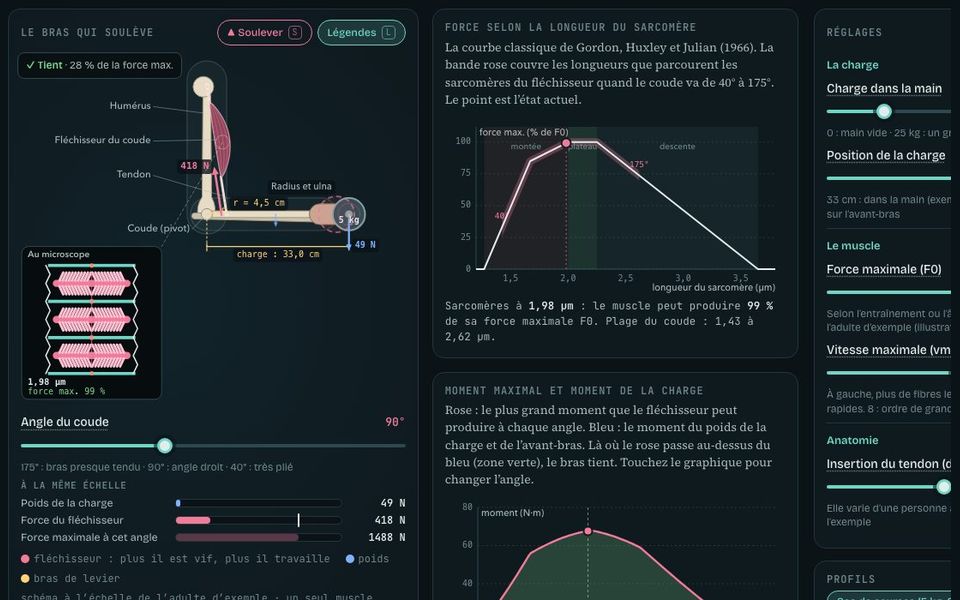Viewport: 960px width, 600px height.
Task: Click the charge : 33,0 cm dimension label
Action: click(x=278, y=253)
